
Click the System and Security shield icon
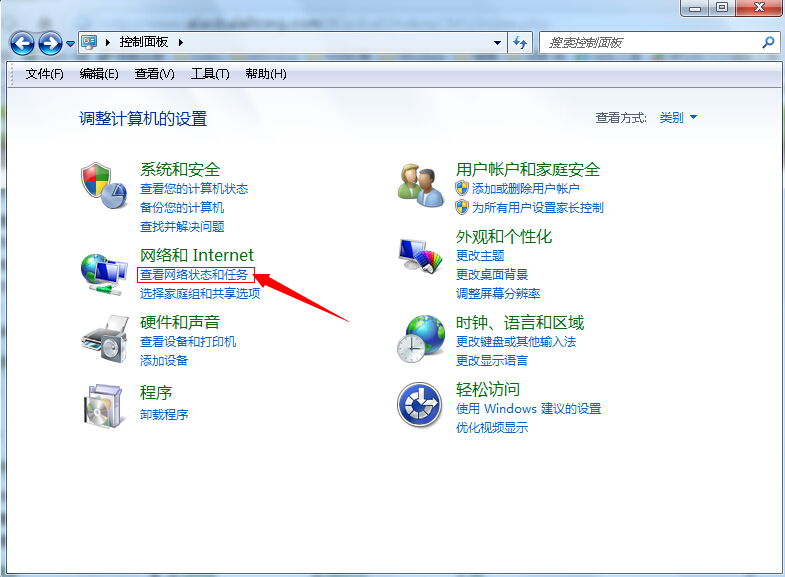(x=103, y=187)
